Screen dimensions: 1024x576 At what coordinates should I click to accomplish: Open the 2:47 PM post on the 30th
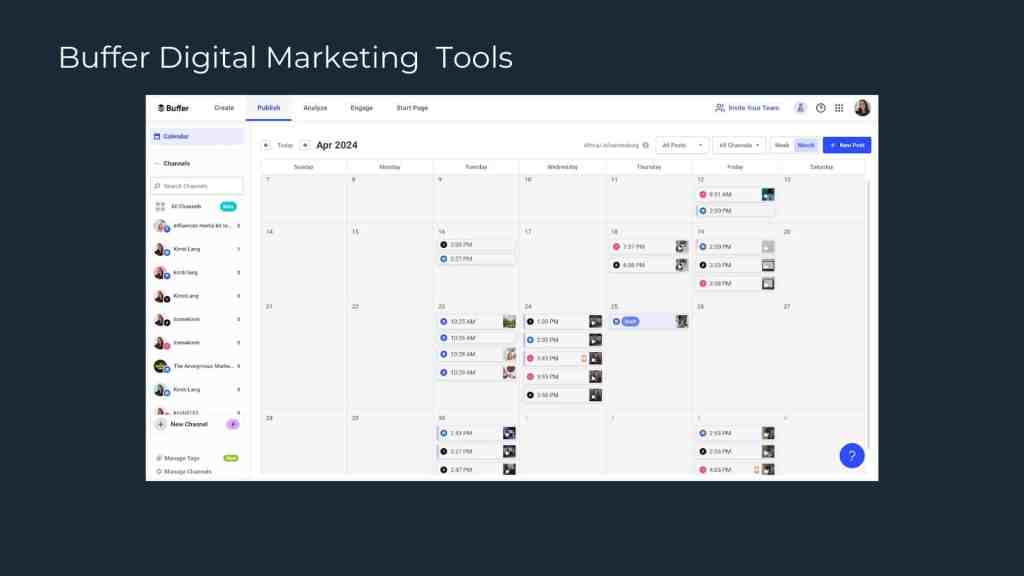(476, 470)
